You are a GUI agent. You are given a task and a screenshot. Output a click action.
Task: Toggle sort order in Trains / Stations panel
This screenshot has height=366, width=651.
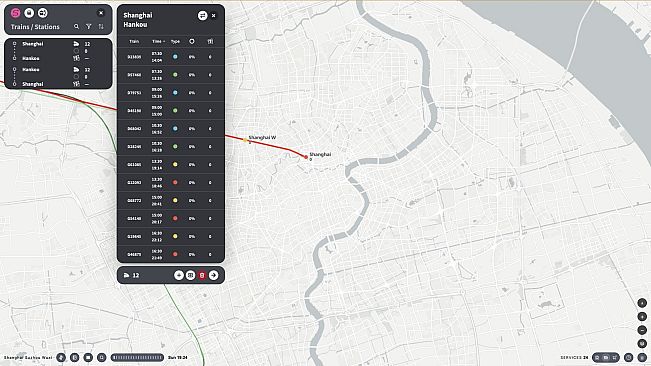(101, 27)
